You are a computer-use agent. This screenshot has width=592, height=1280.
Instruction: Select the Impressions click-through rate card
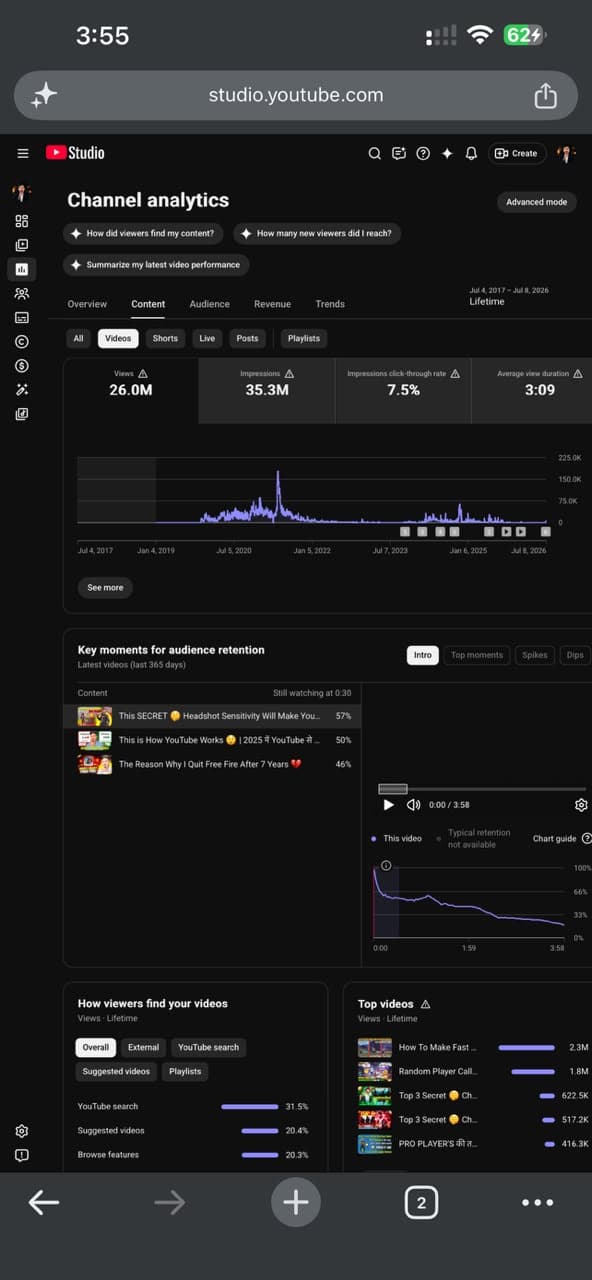click(x=403, y=391)
